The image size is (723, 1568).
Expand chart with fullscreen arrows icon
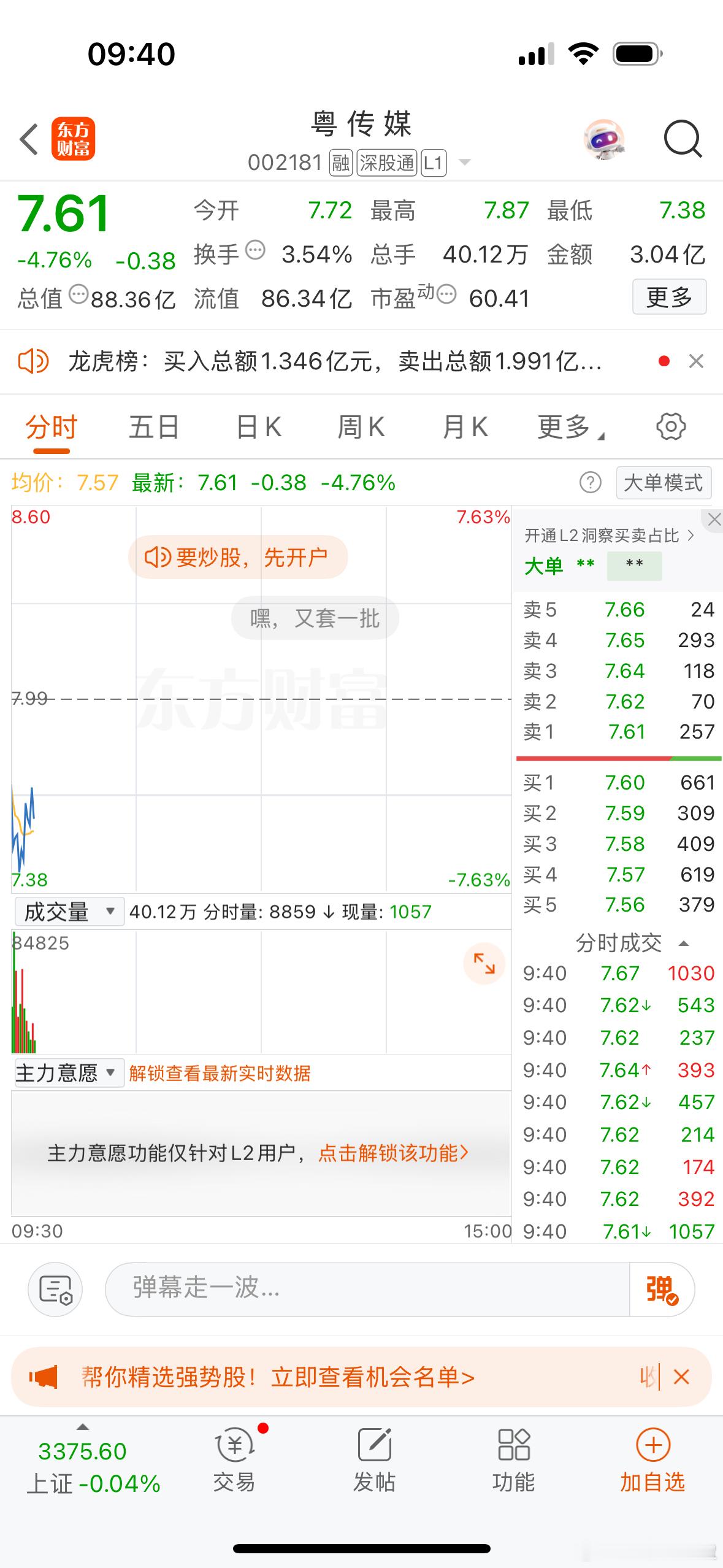pos(484,964)
